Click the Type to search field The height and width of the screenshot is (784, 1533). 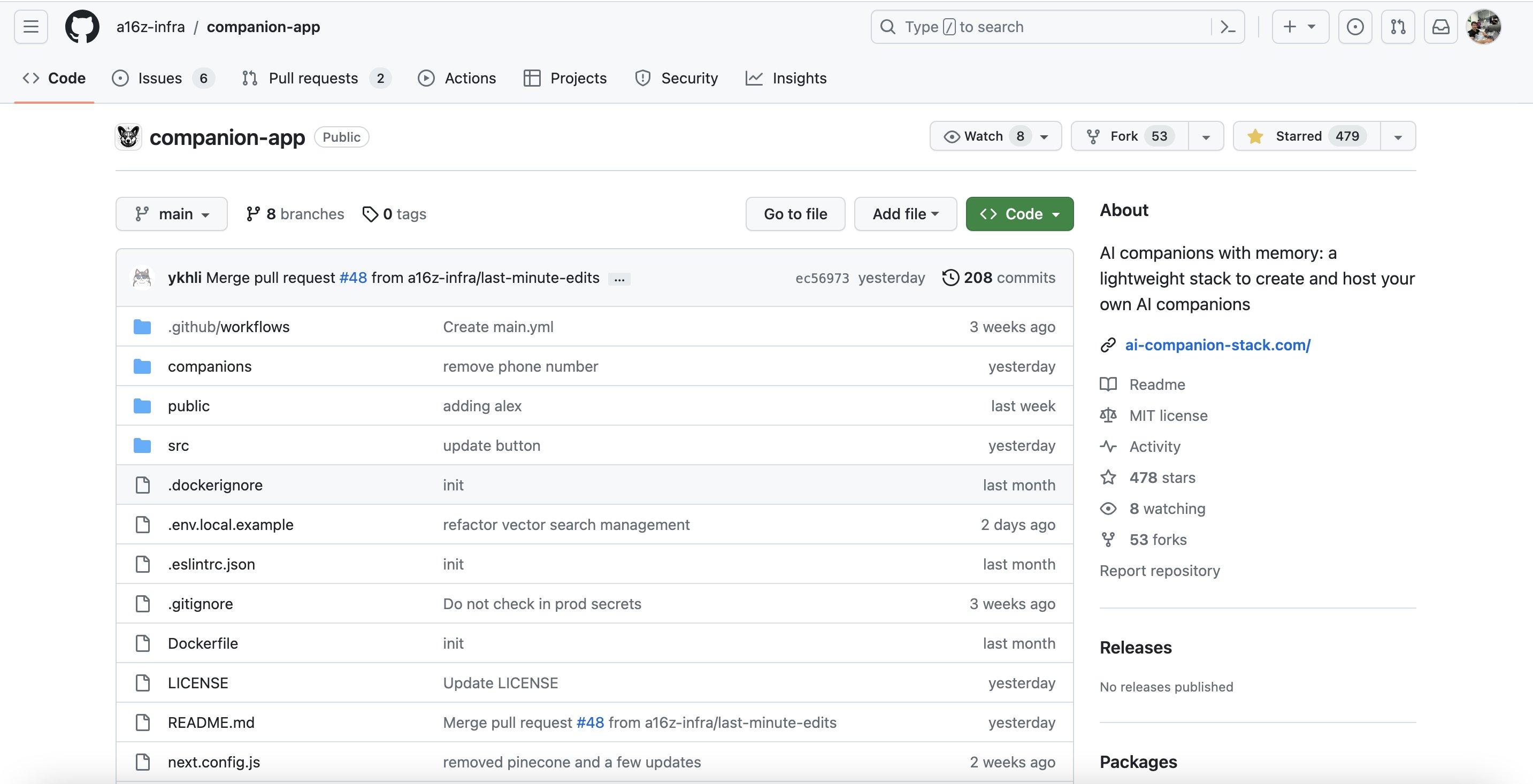click(1041, 26)
